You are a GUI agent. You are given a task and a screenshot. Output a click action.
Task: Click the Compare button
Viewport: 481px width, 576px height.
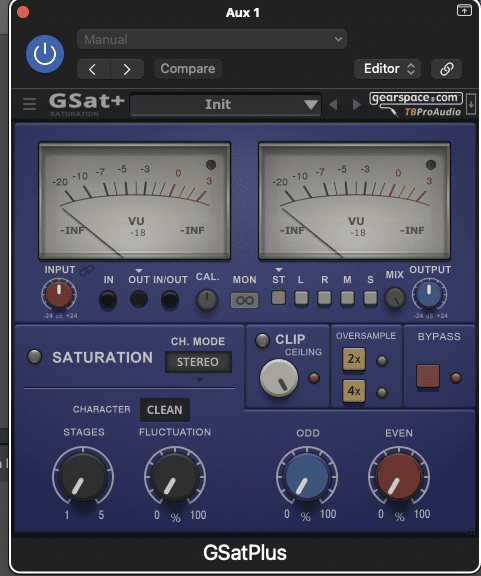(x=188, y=69)
